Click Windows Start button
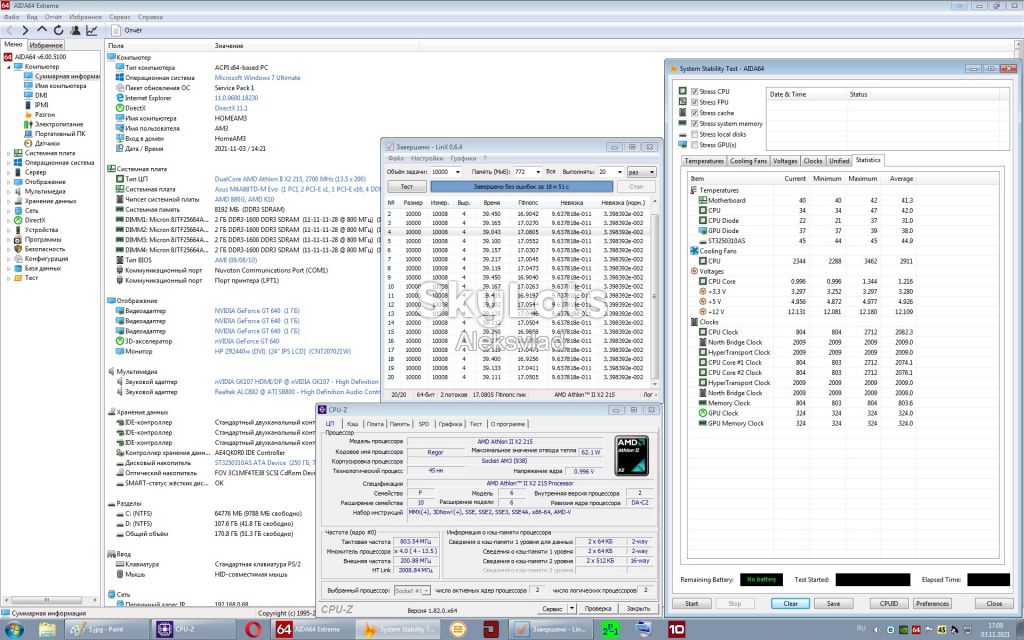Image resolution: width=1024 pixels, height=640 pixels. point(13,630)
